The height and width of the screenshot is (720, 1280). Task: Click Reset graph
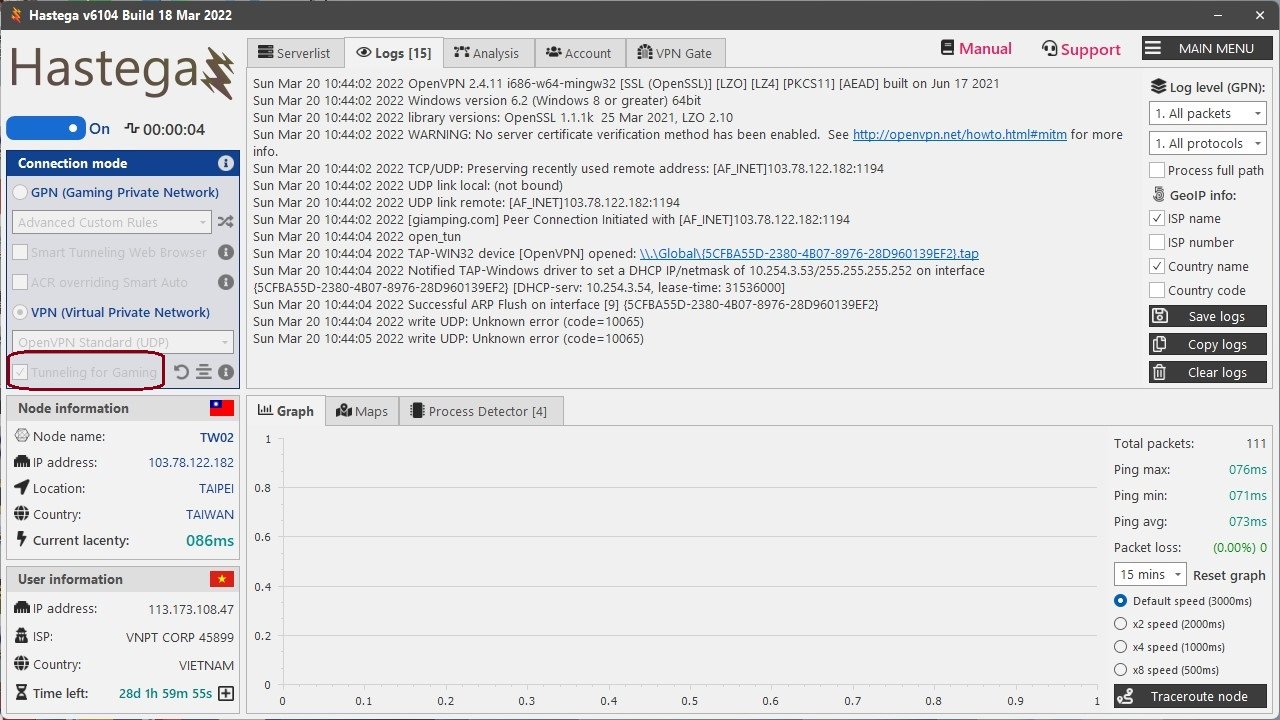(x=1229, y=575)
